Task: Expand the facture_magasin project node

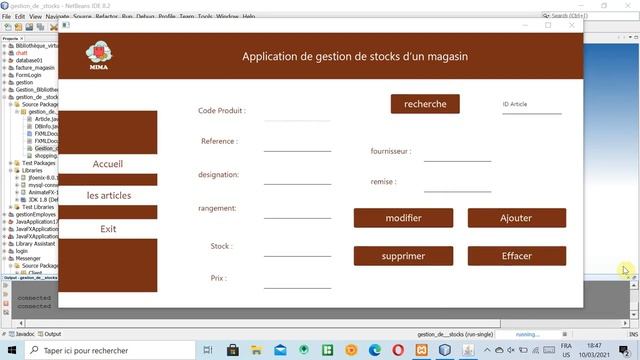Action: point(4,68)
